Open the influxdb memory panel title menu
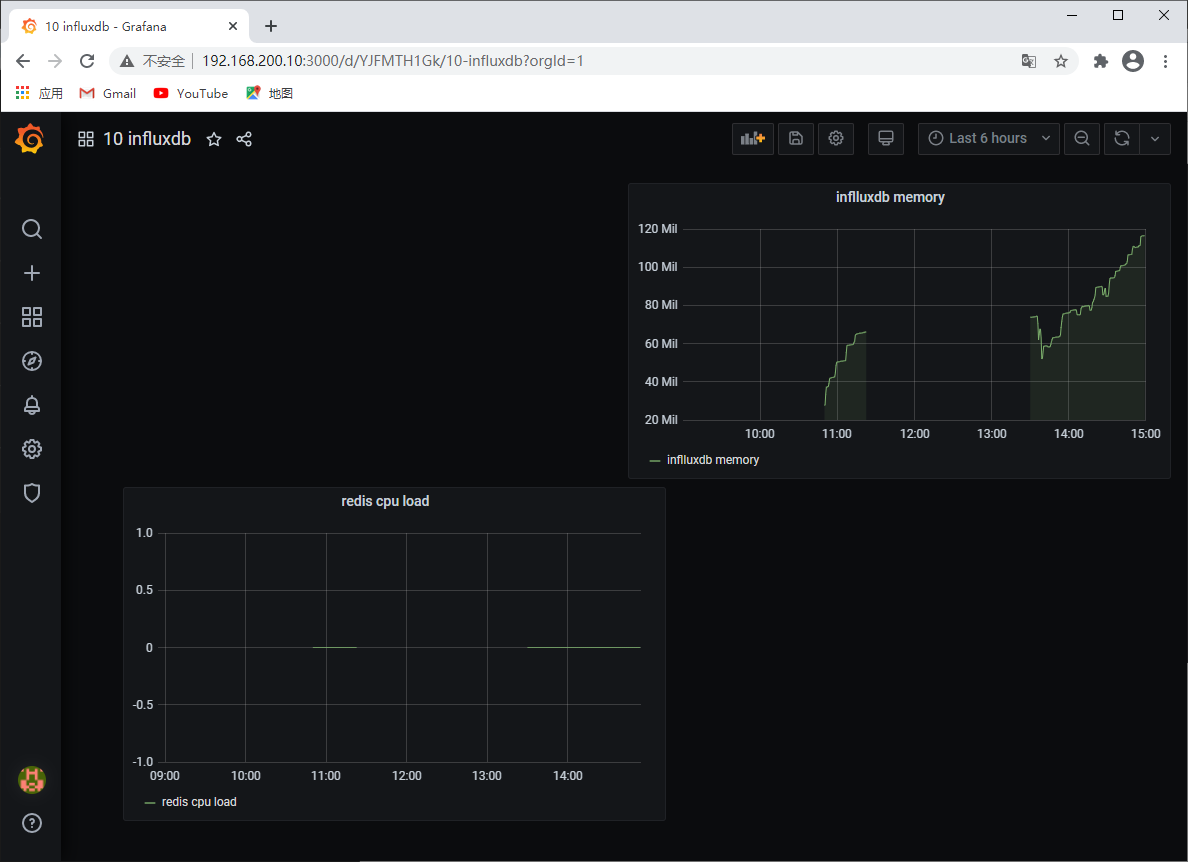Image resolution: width=1188 pixels, height=862 pixels. 889,197
